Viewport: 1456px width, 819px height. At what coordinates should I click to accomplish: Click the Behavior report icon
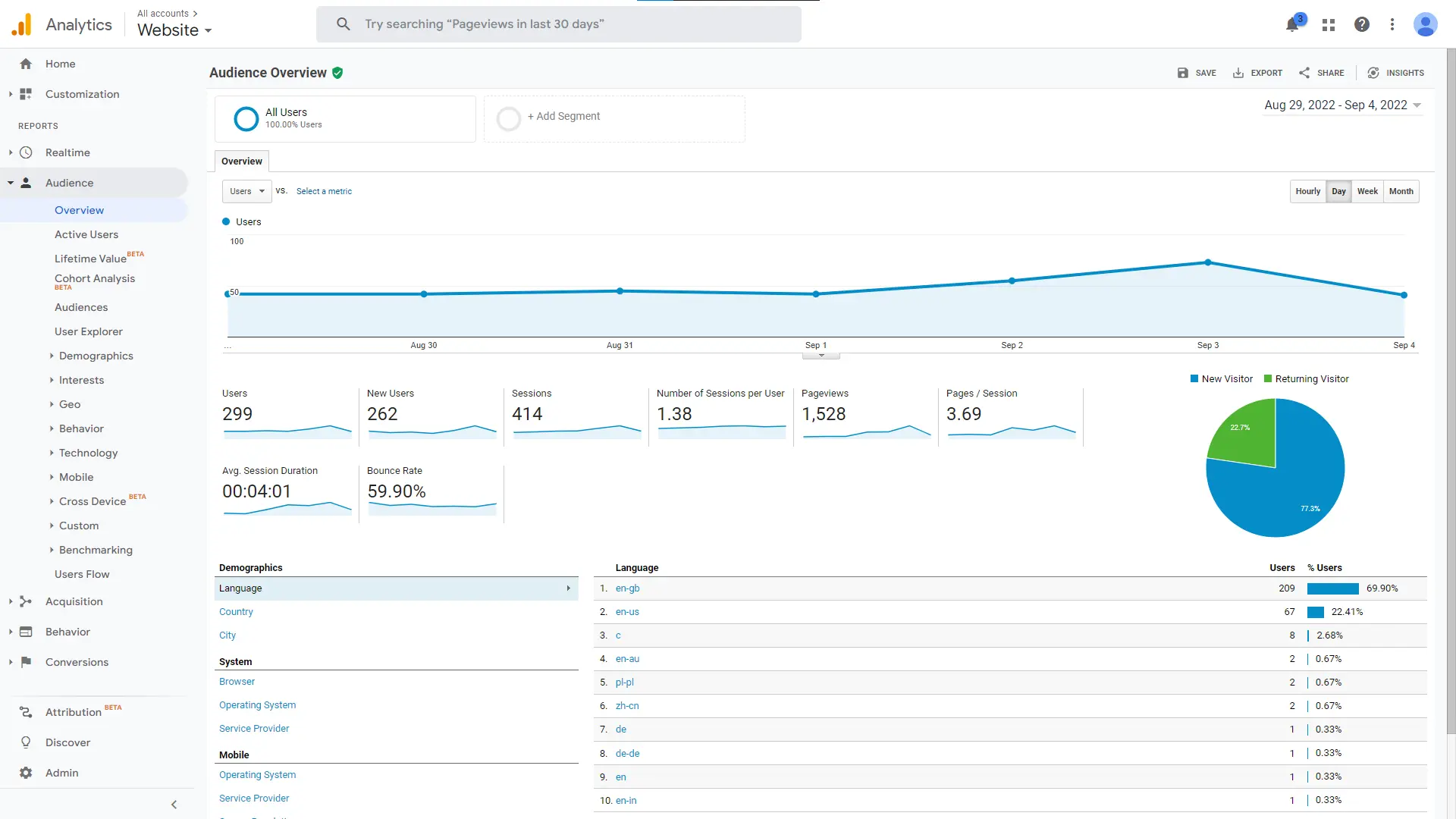(x=26, y=632)
